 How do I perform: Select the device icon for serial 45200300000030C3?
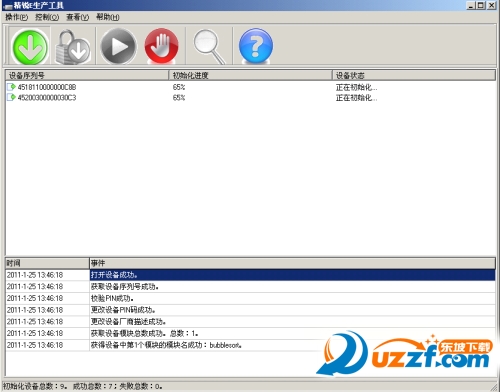pos(11,97)
